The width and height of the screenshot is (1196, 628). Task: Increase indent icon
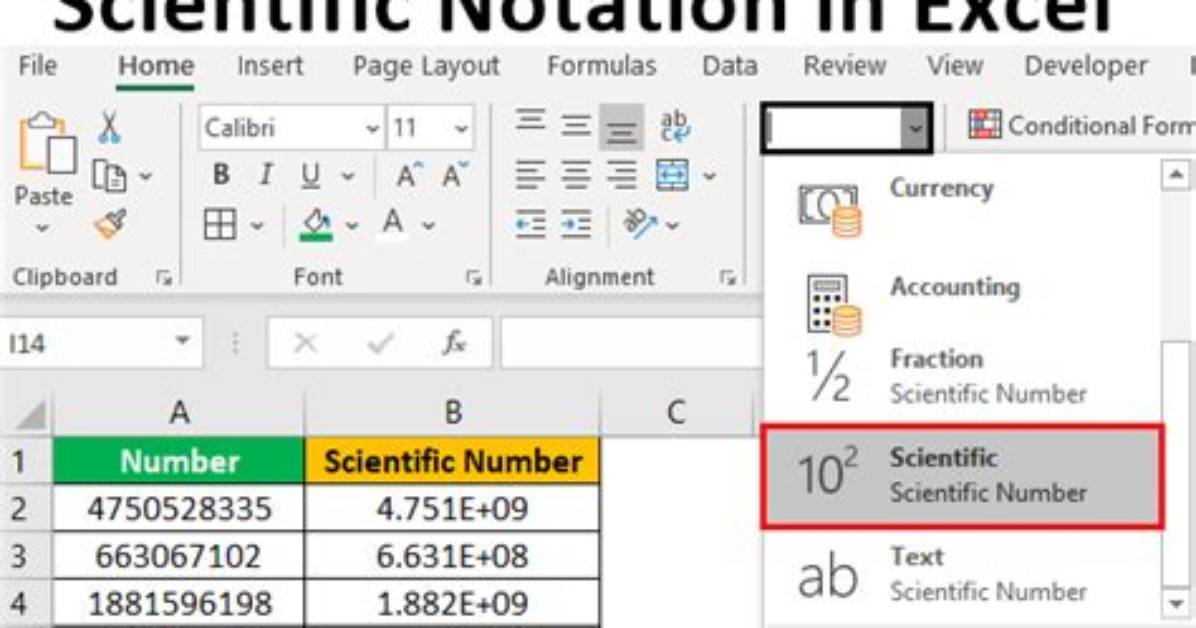576,224
